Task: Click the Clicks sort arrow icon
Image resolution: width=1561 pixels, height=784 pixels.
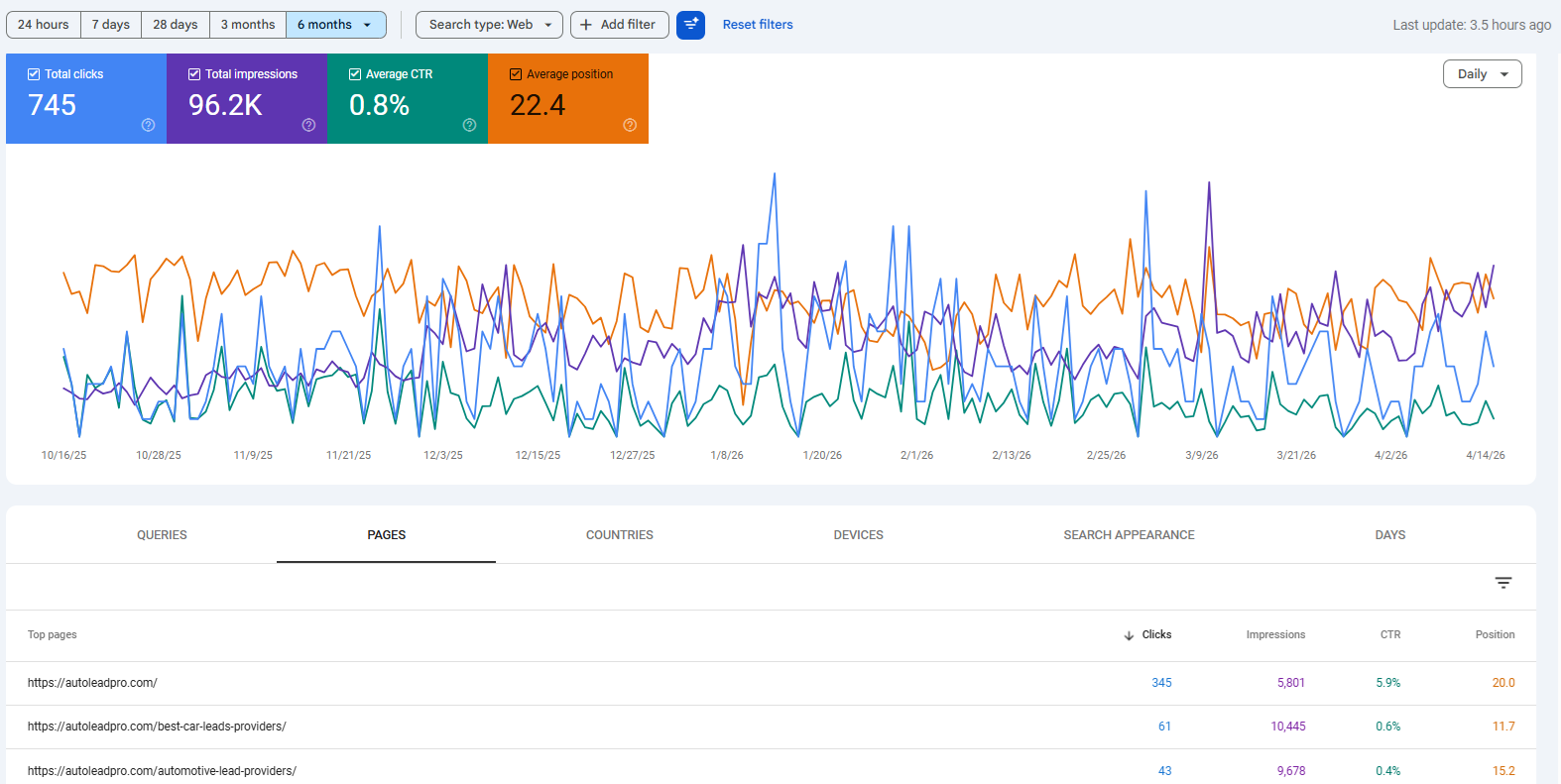Action: 1129,635
